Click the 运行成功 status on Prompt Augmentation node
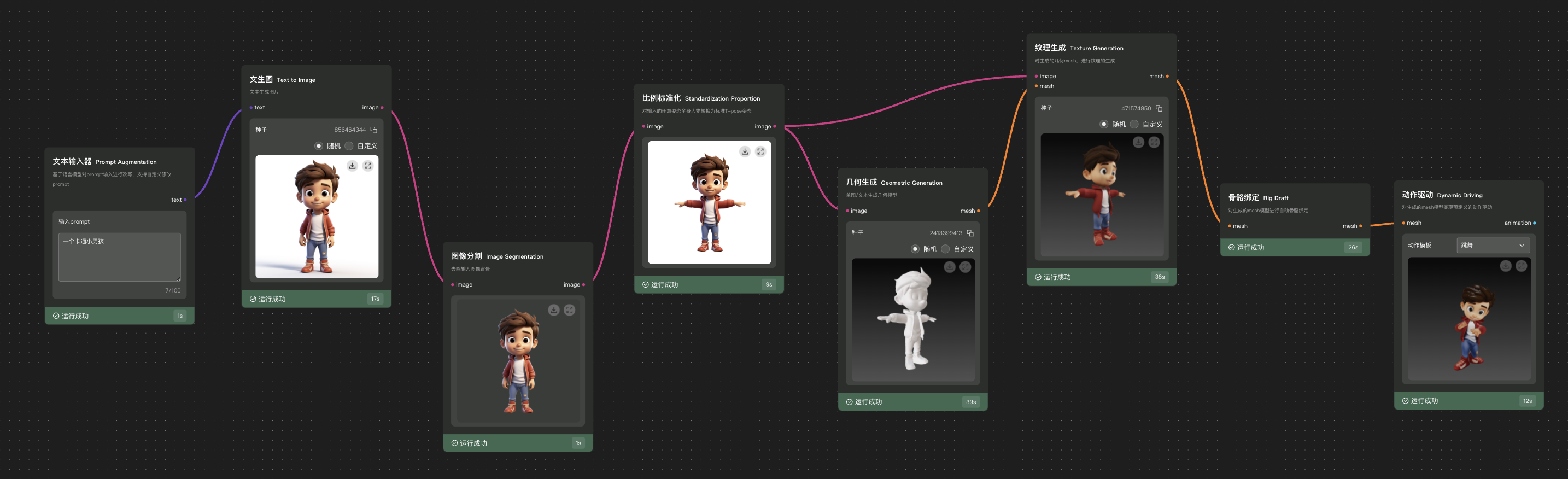The image size is (1568, 479). (x=119, y=316)
